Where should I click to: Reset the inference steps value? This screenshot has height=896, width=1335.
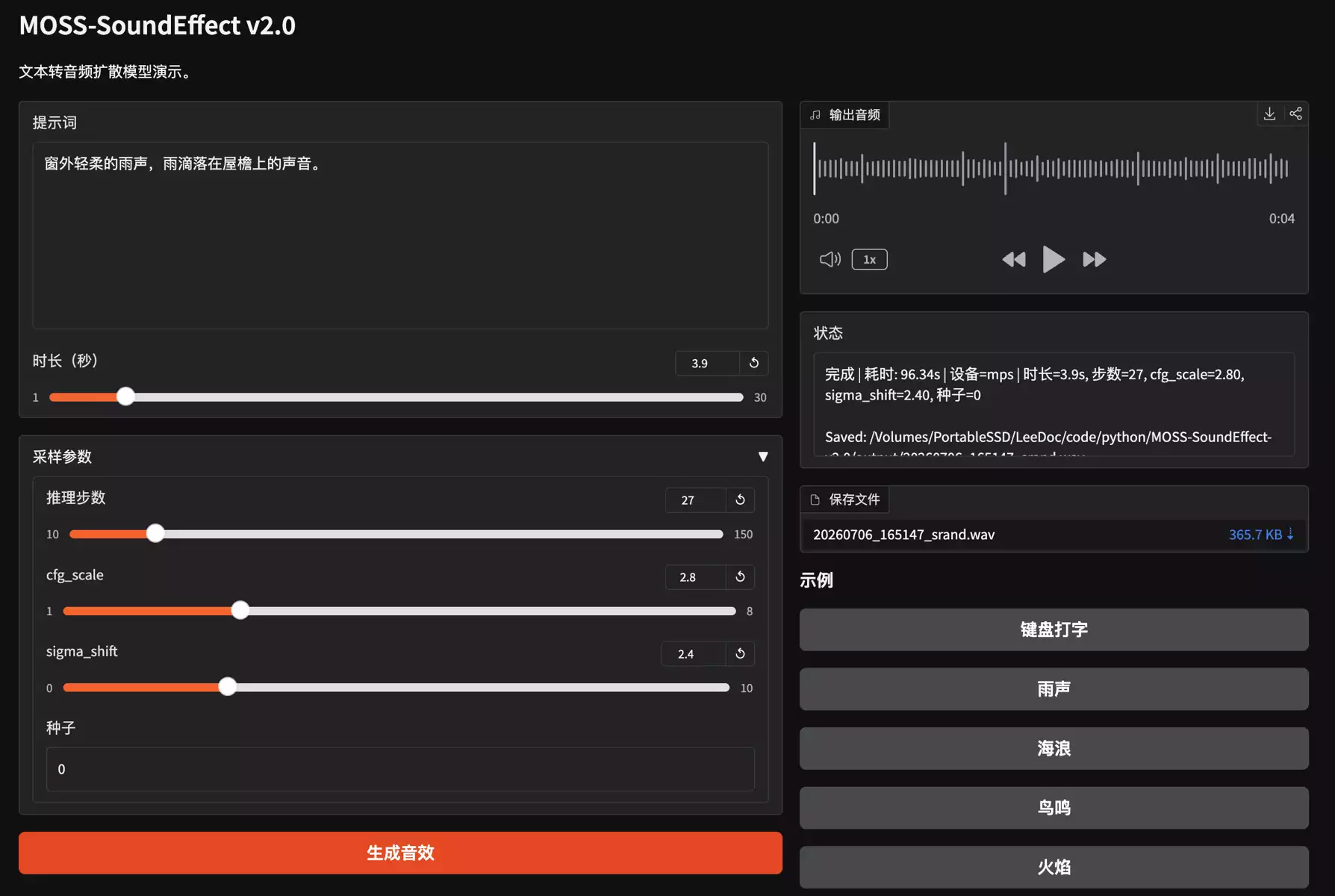(740, 500)
